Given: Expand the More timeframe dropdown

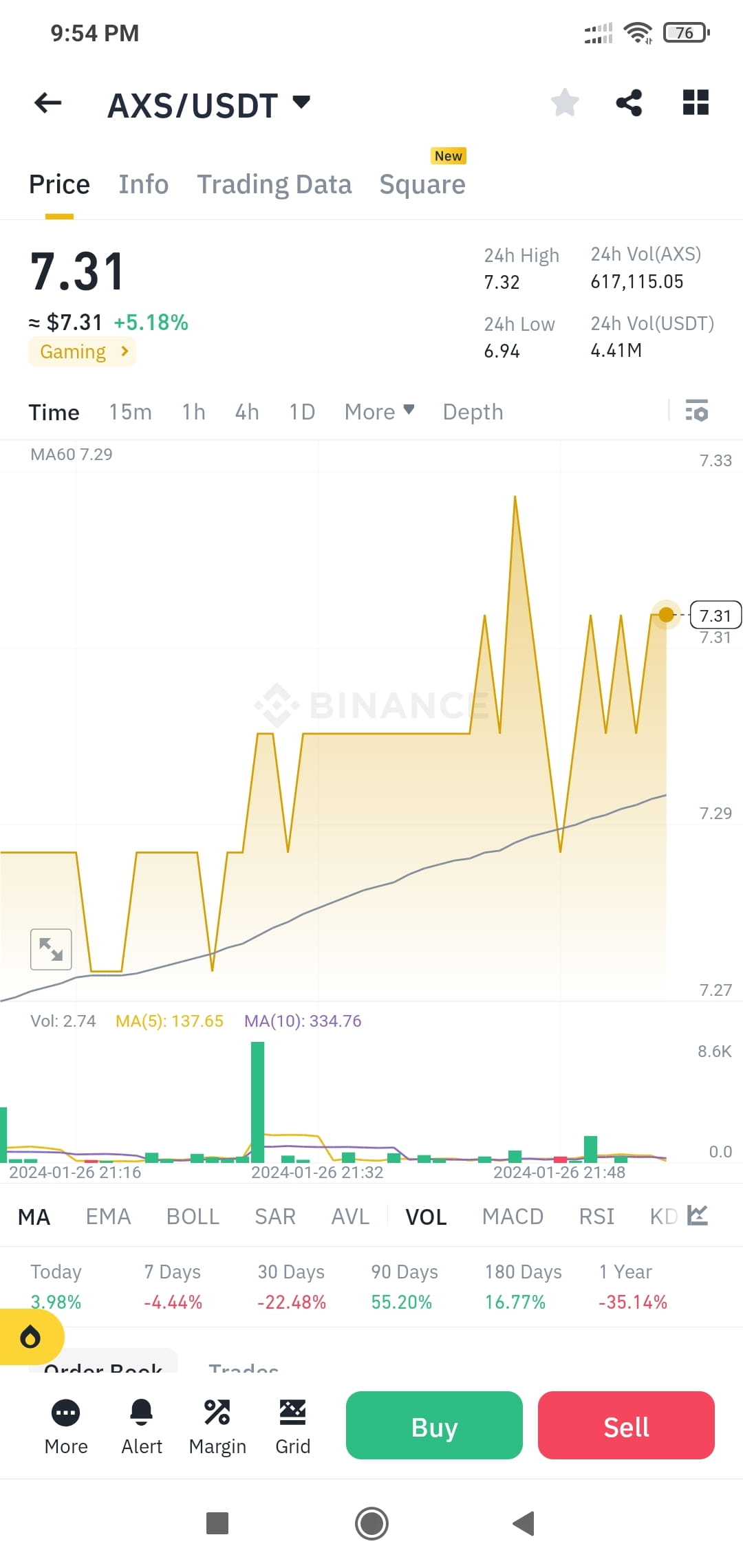Looking at the screenshot, I should coord(379,411).
